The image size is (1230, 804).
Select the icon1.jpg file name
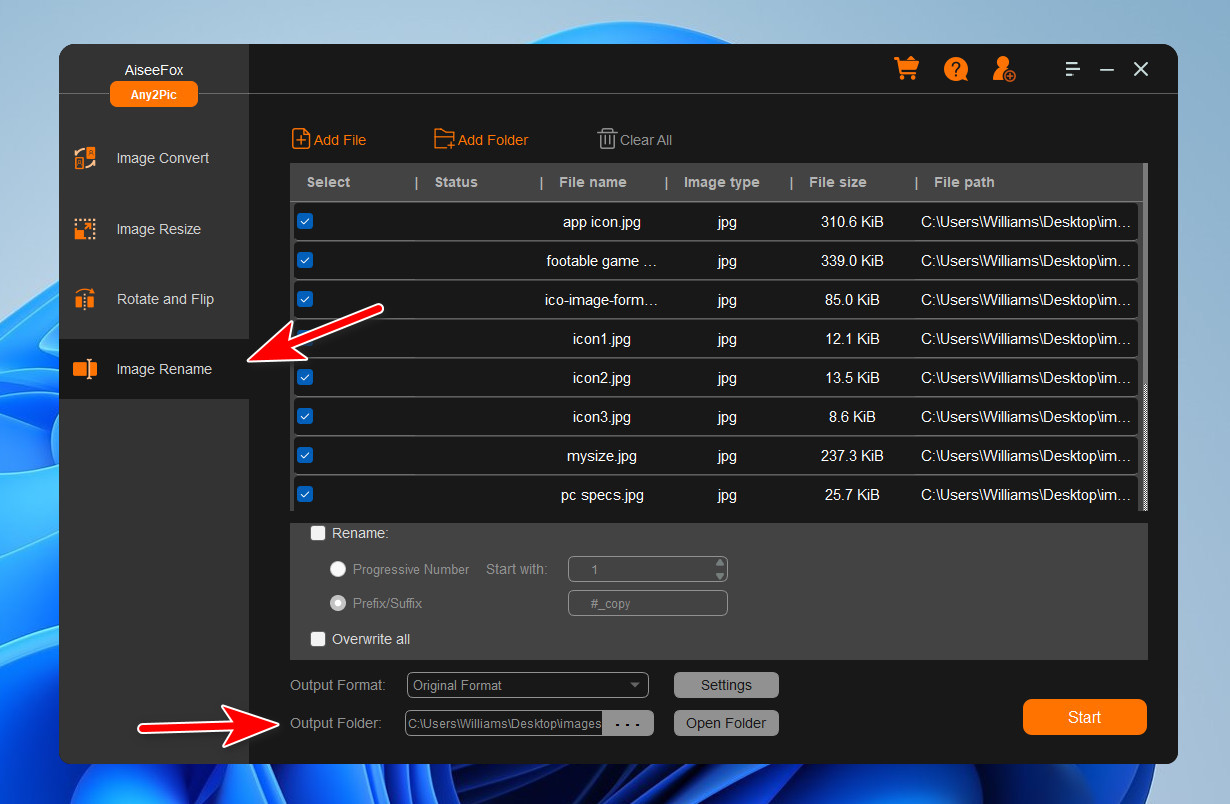(602, 339)
